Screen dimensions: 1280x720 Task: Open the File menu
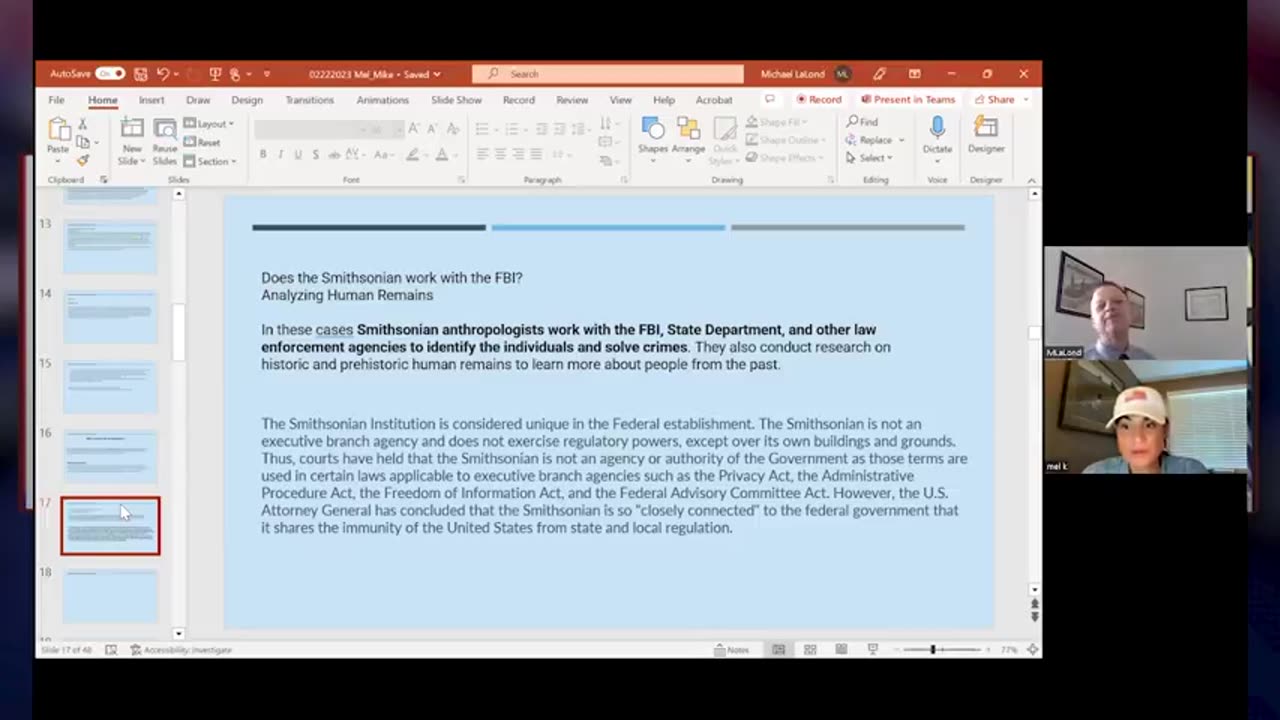click(x=56, y=100)
